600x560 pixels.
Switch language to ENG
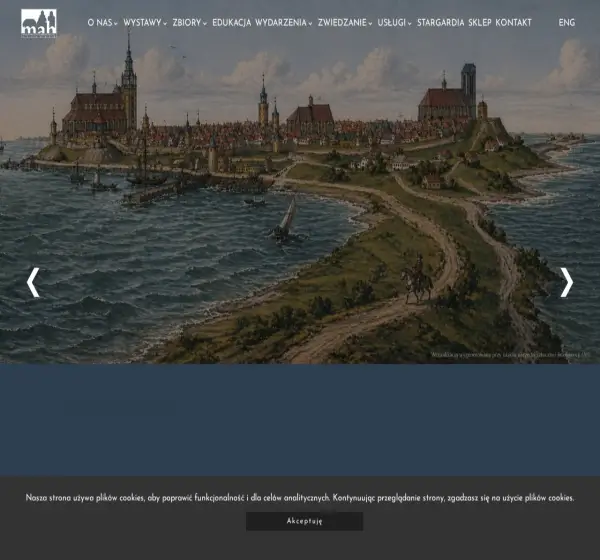click(x=567, y=23)
